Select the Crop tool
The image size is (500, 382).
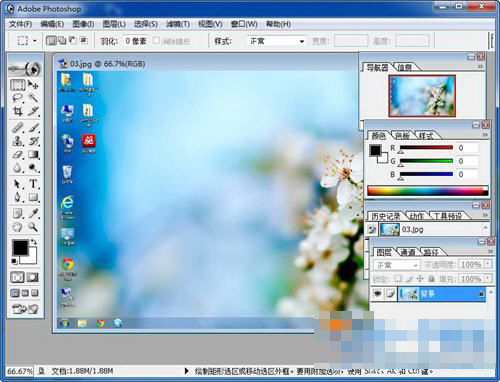pyautogui.click(x=17, y=111)
